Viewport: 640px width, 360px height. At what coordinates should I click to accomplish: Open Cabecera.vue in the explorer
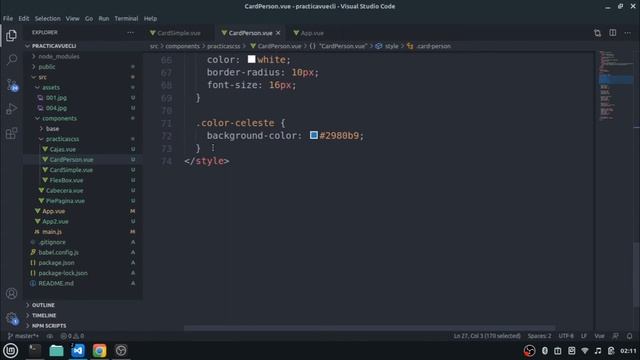[64, 191]
